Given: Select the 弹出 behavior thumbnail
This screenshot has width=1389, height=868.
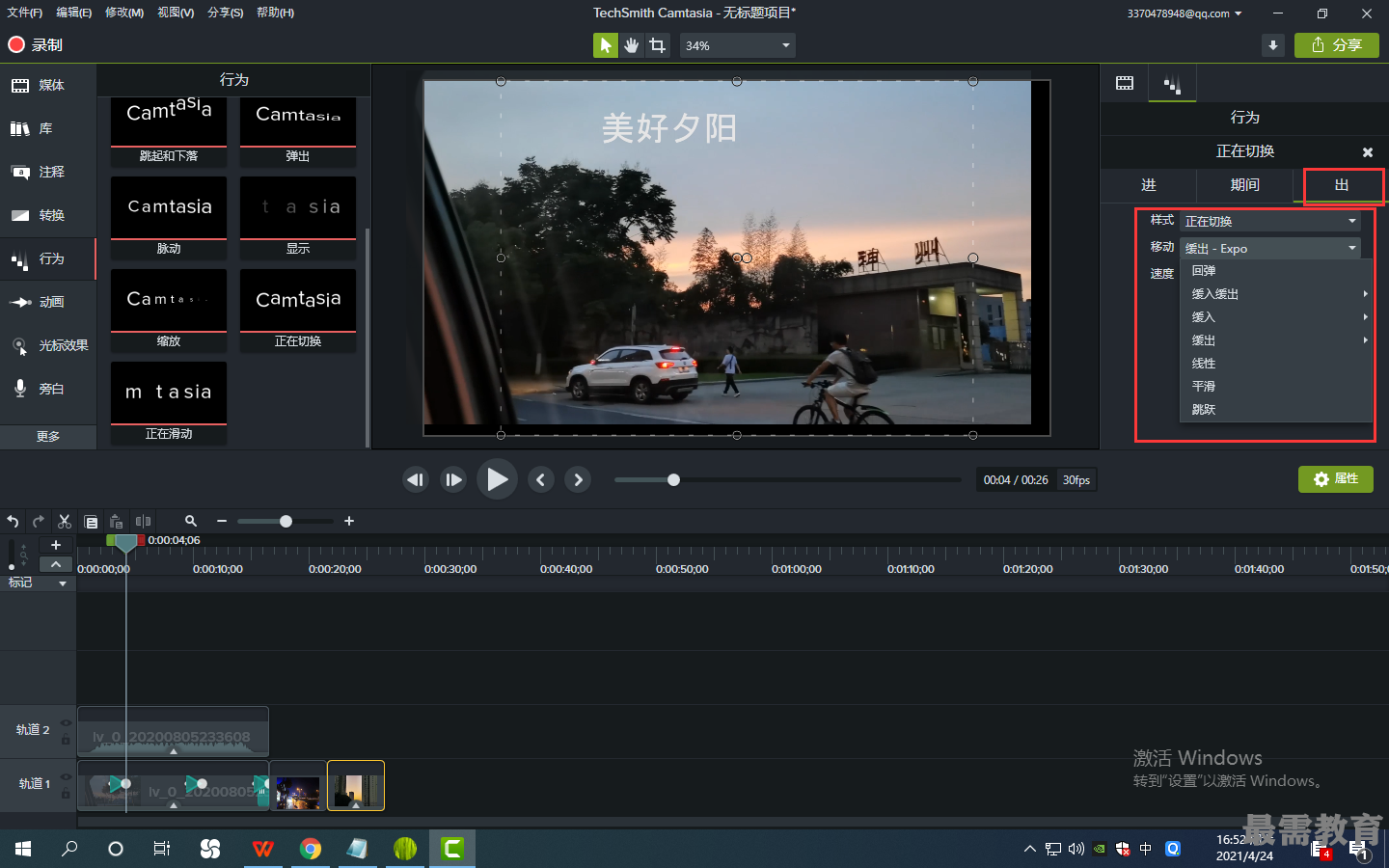Looking at the screenshot, I should coord(298,131).
